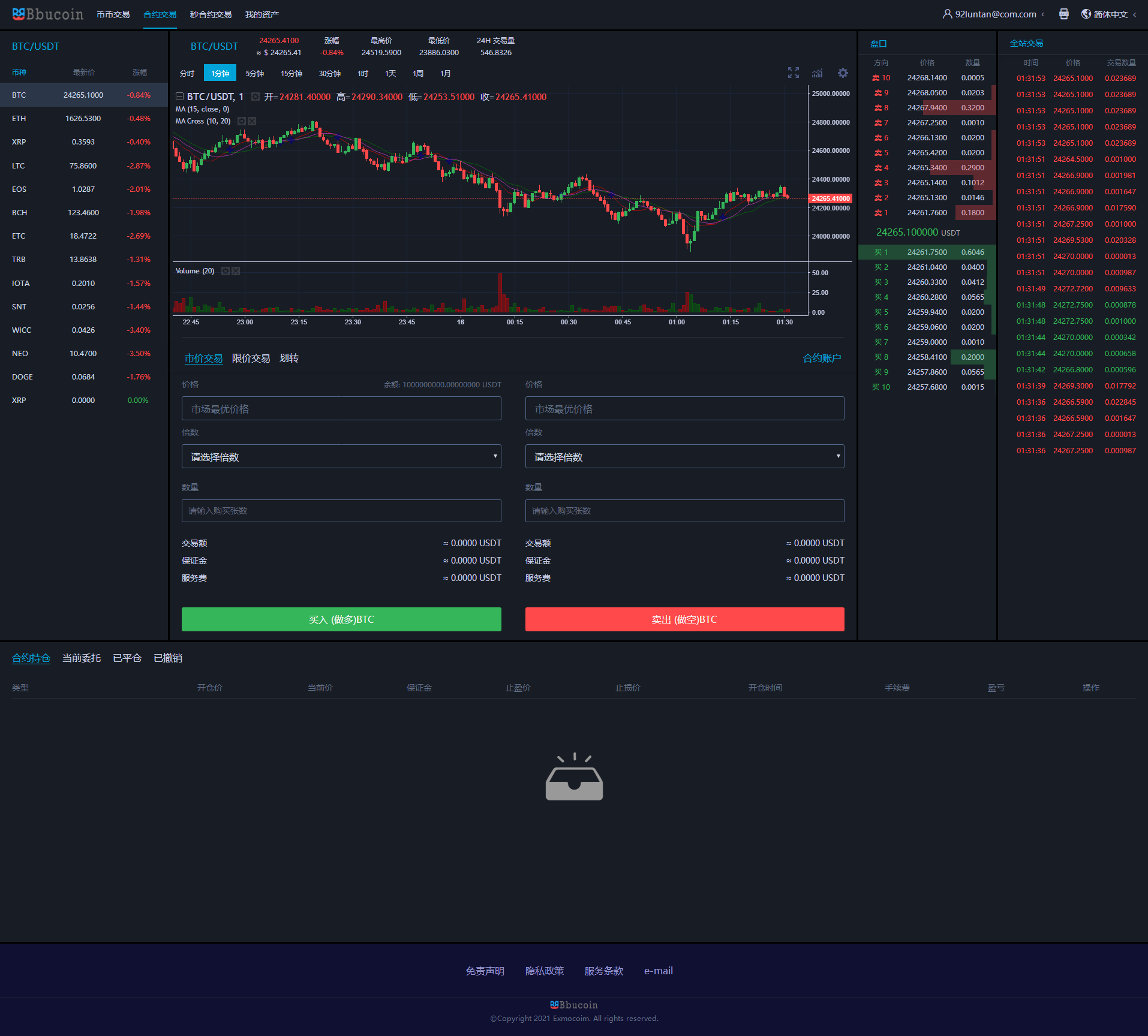1148x1036 pixels.
Task: Open 我的资产 page
Action: pyautogui.click(x=262, y=14)
